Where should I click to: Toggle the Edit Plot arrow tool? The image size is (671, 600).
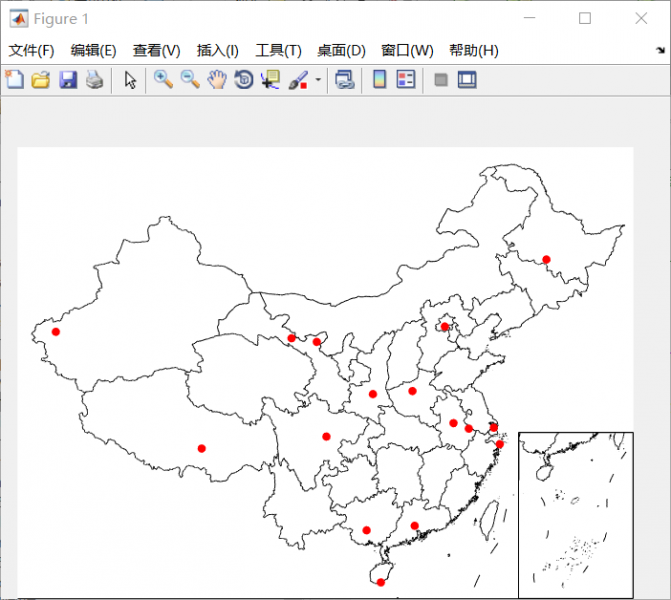pyautogui.click(x=130, y=80)
